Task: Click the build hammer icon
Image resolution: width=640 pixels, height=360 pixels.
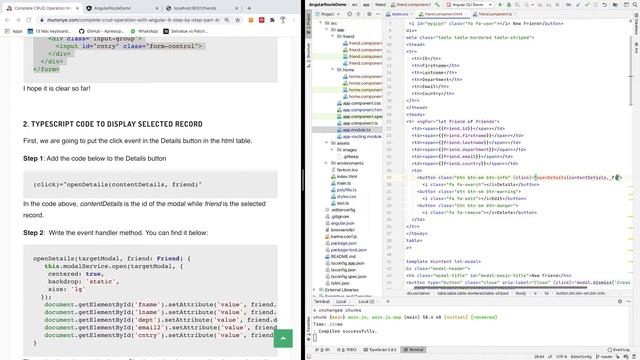Action: [x=437, y=4]
